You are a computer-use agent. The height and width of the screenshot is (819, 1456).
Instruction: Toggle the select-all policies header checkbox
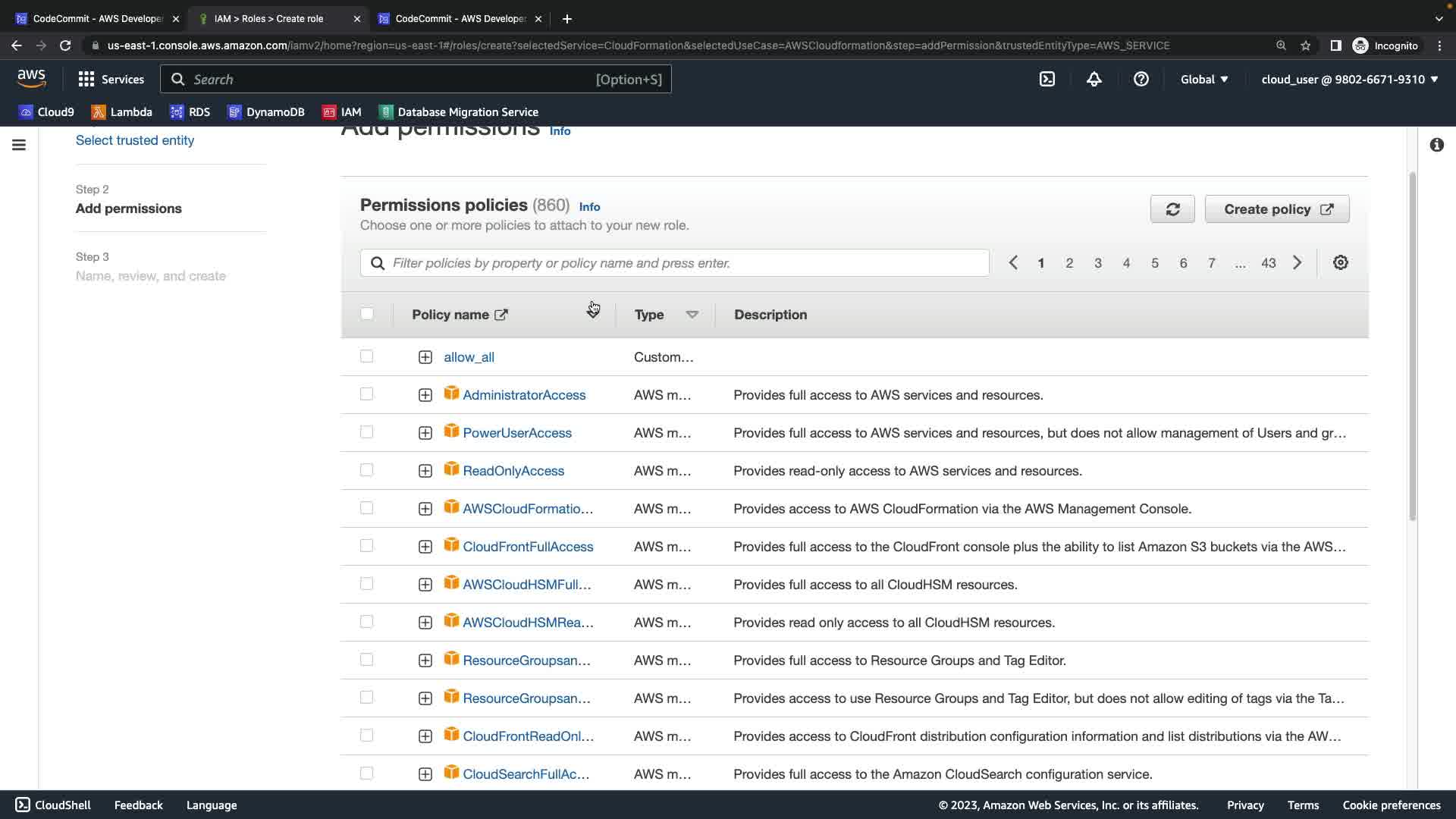tap(367, 314)
